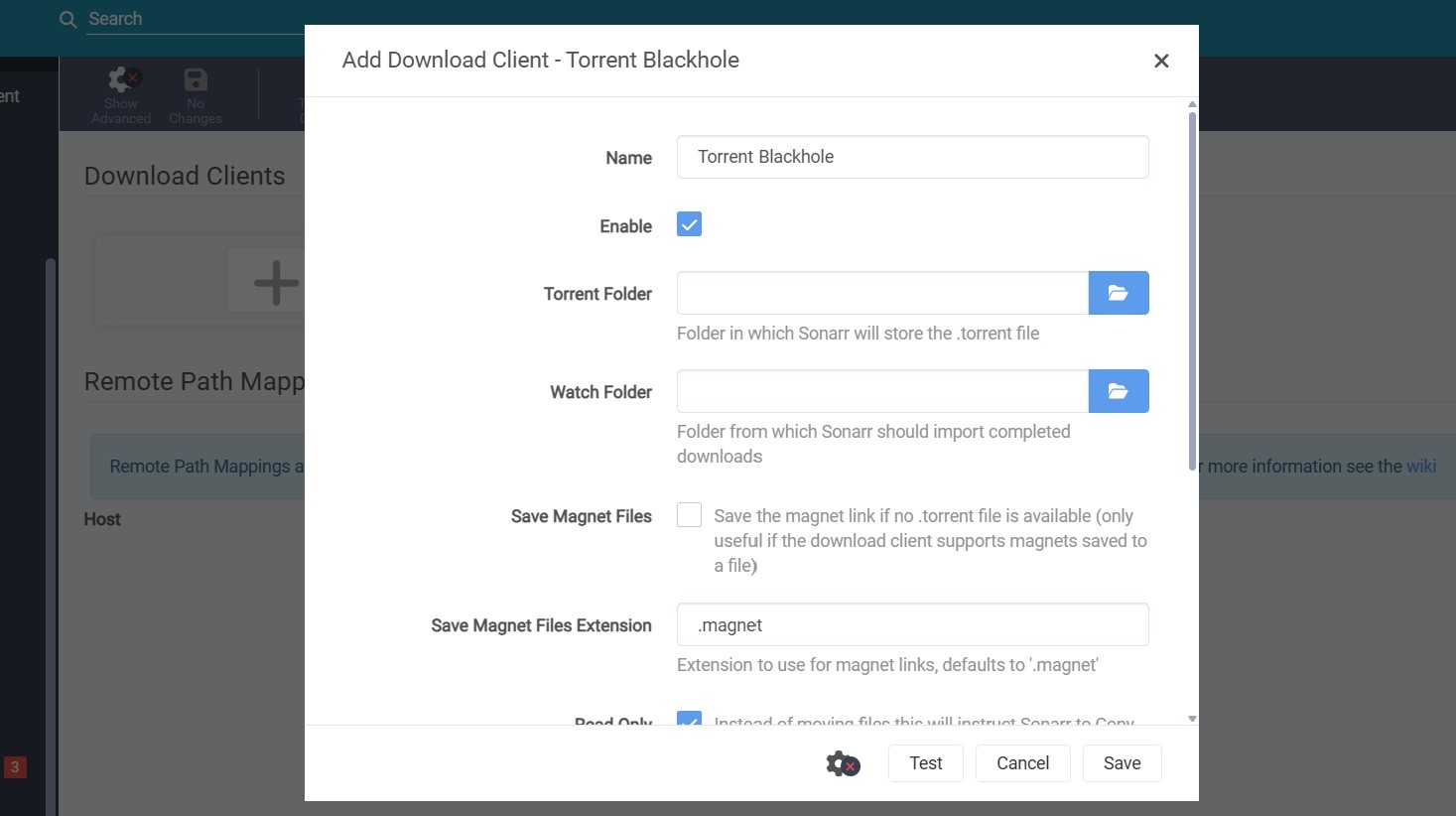Click Show Advanced gear in toolbar
This screenshot has height=816, width=1456.
pyautogui.click(x=121, y=95)
